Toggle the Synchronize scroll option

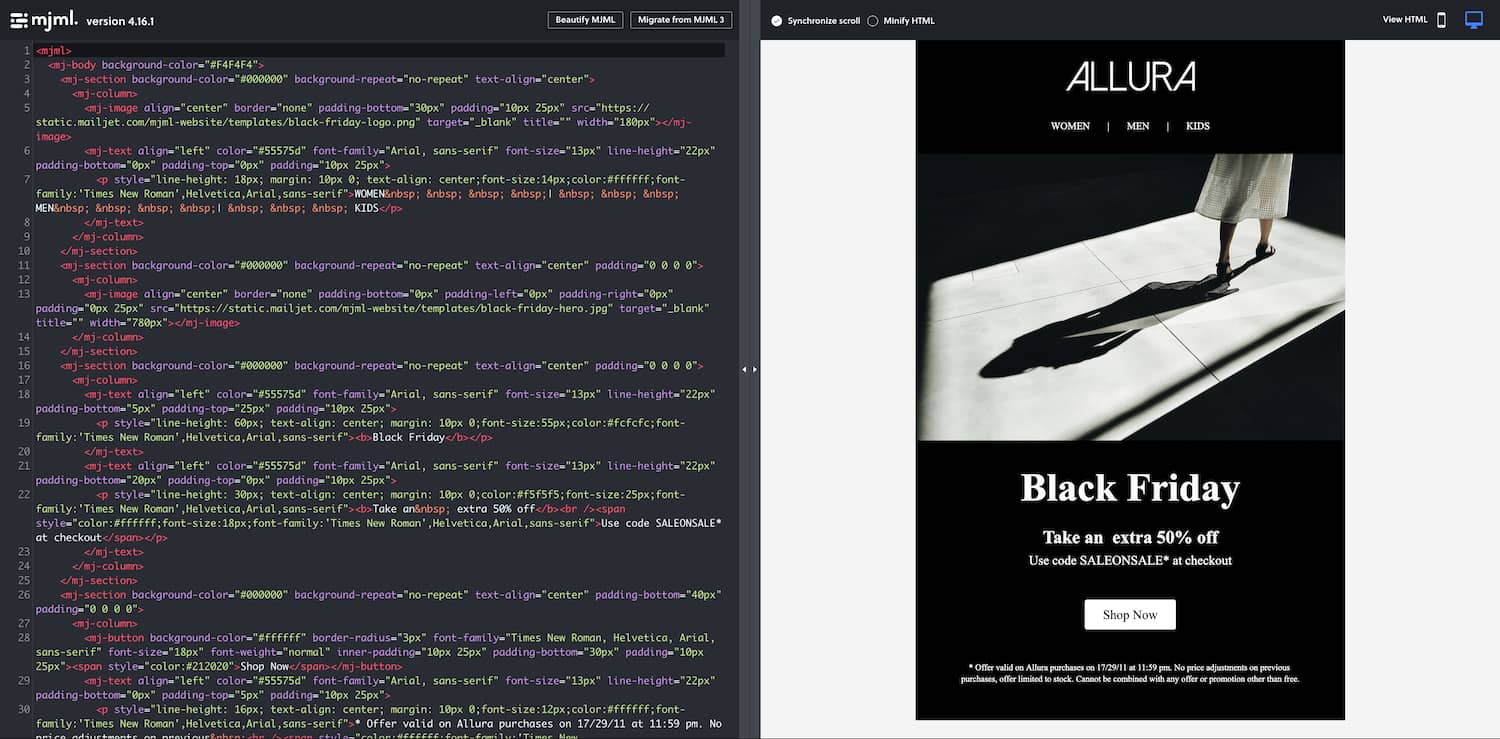[775, 20]
